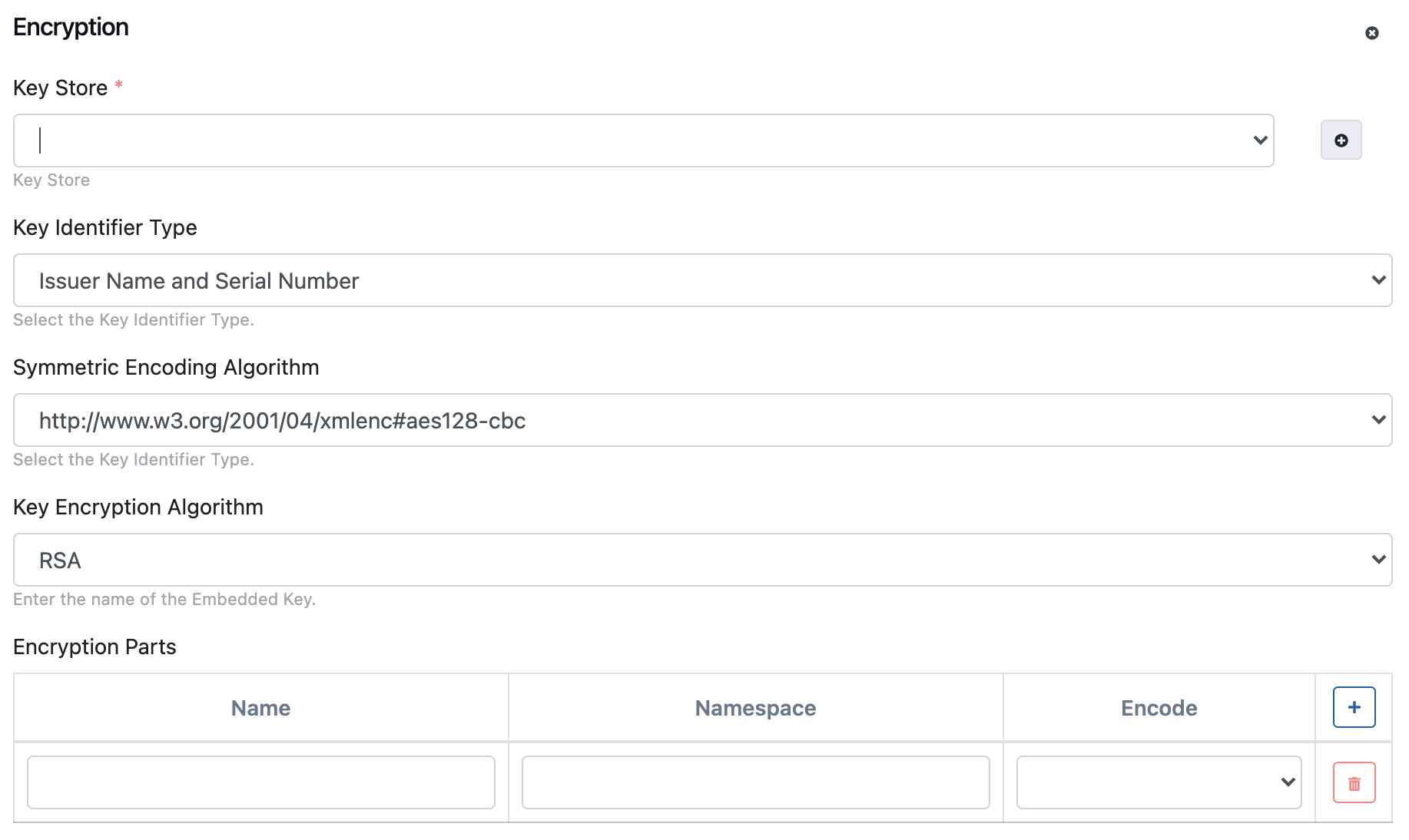1409x840 pixels.
Task: Click the Namespace input in Encryption Parts
Action: pos(755,782)
